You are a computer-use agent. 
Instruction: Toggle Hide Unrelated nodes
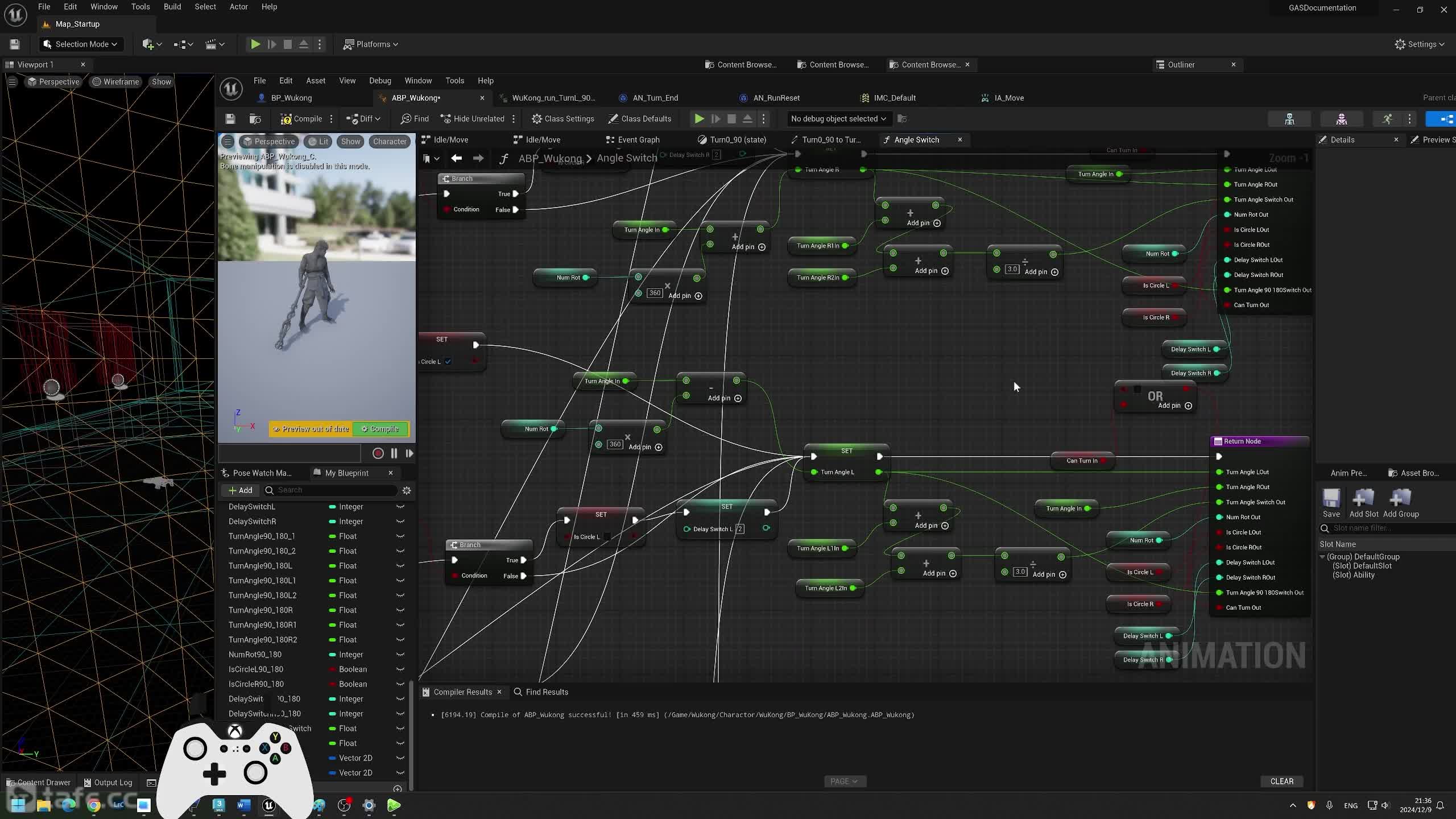point(472,118)
